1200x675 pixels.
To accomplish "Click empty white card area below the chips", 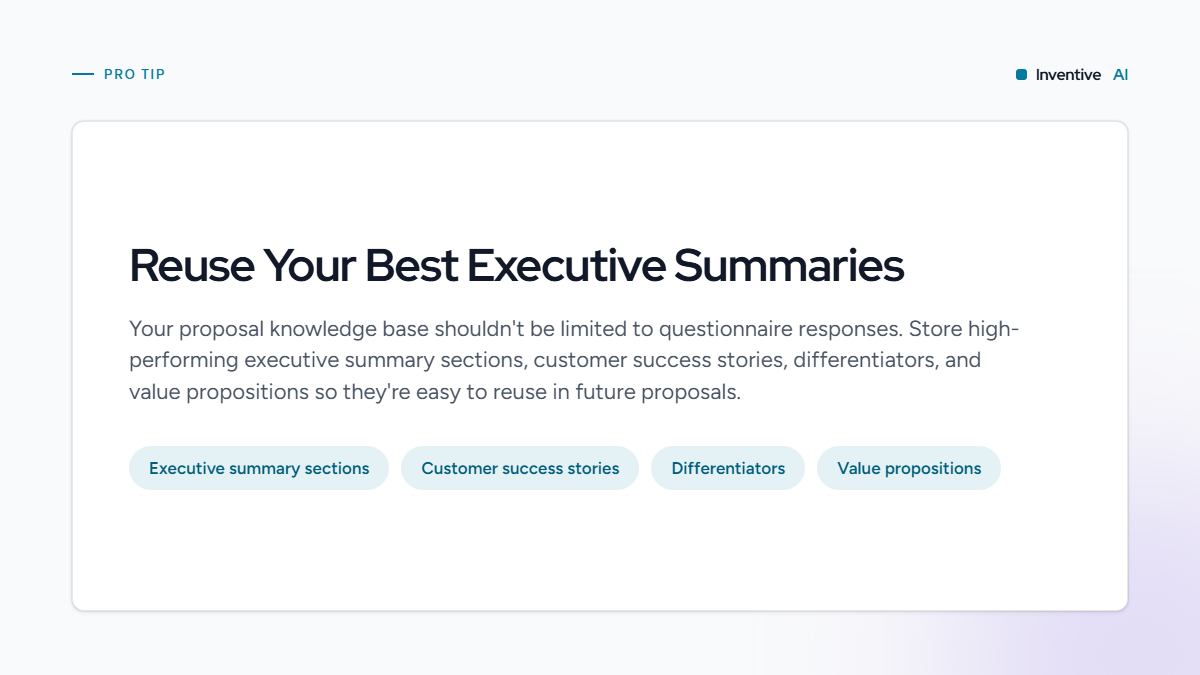I will pyautogui.click(x=600, y=550).
